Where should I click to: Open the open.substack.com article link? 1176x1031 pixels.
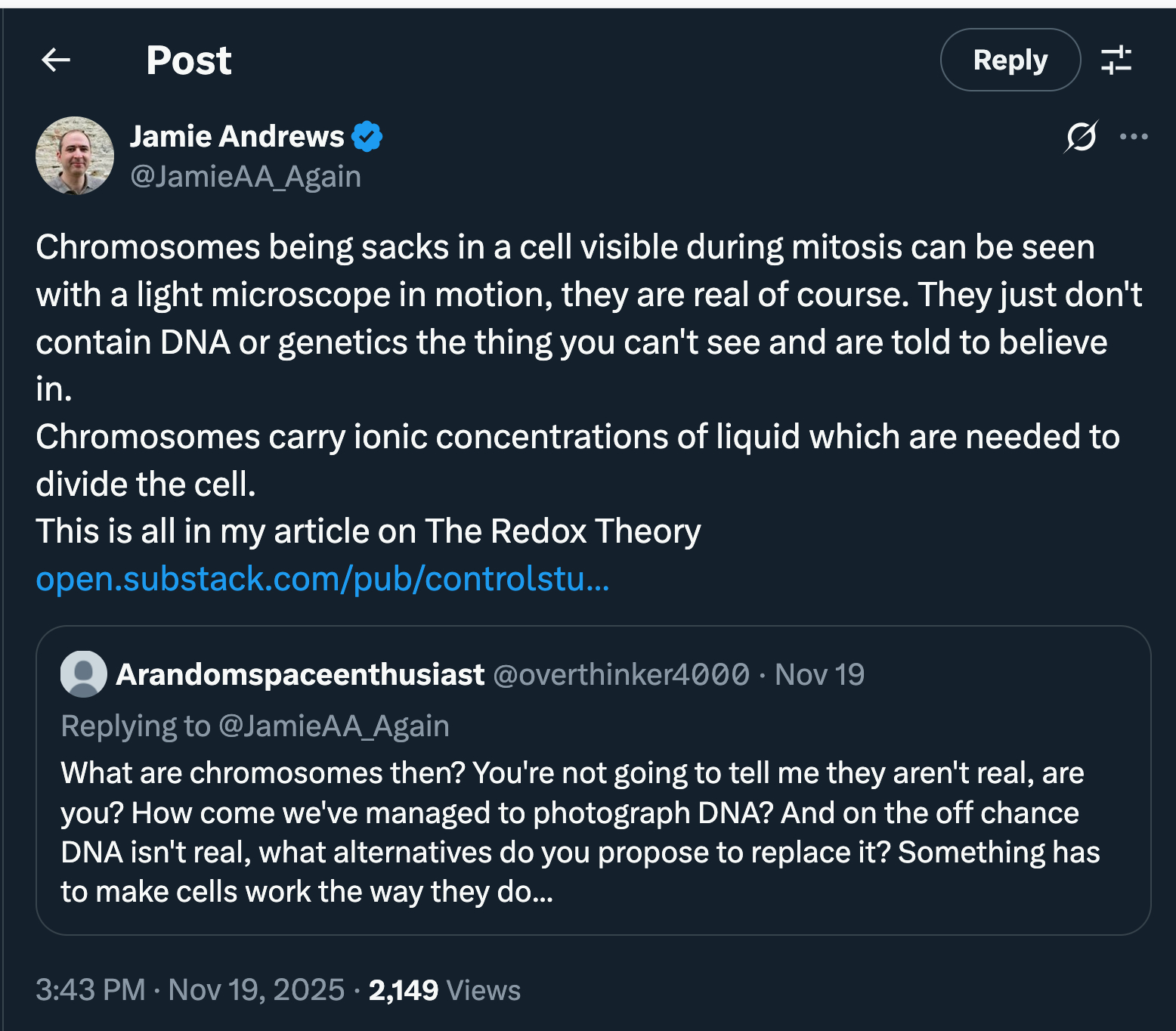[323, 579]
